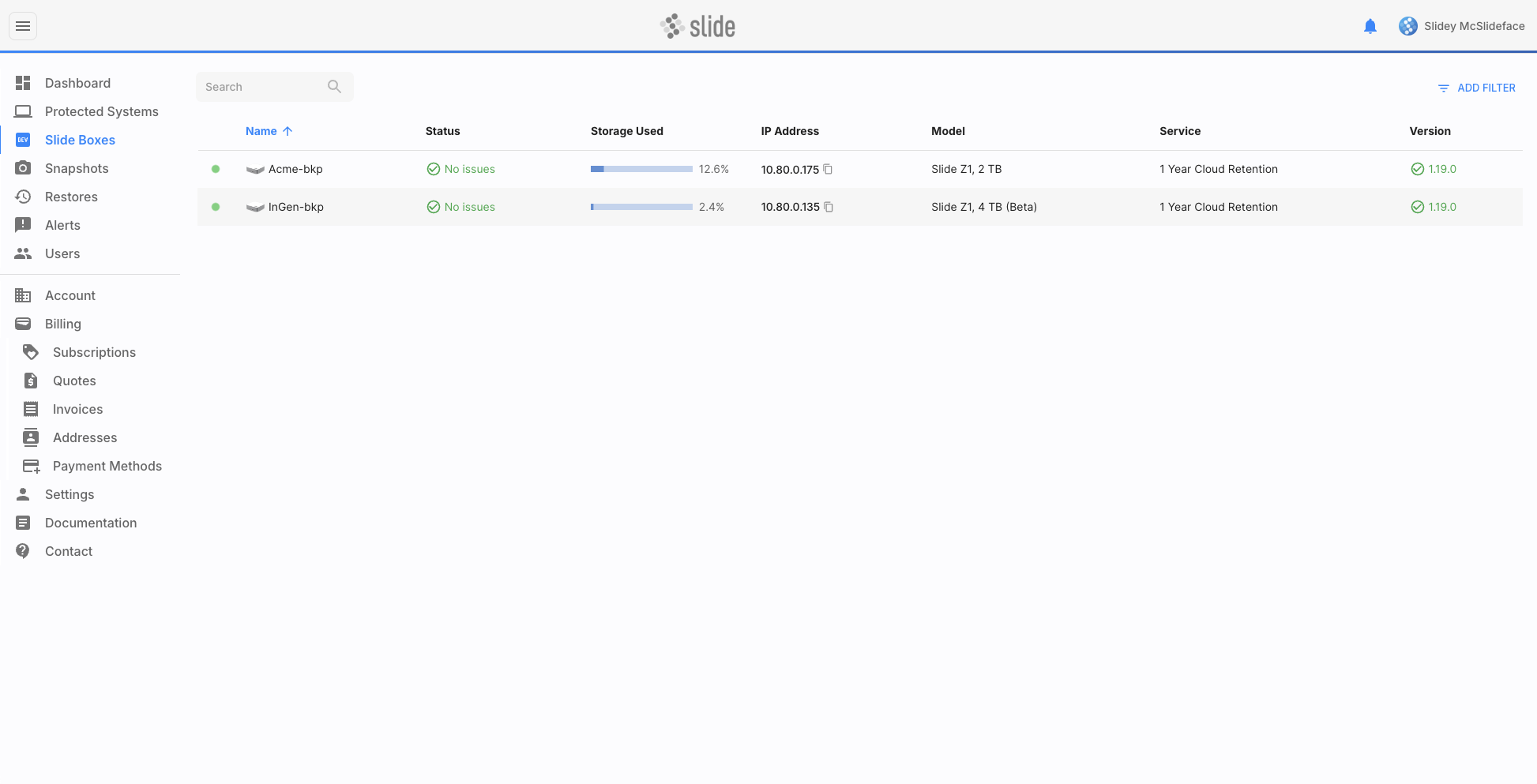Click the Account building icon

point(23,295)
